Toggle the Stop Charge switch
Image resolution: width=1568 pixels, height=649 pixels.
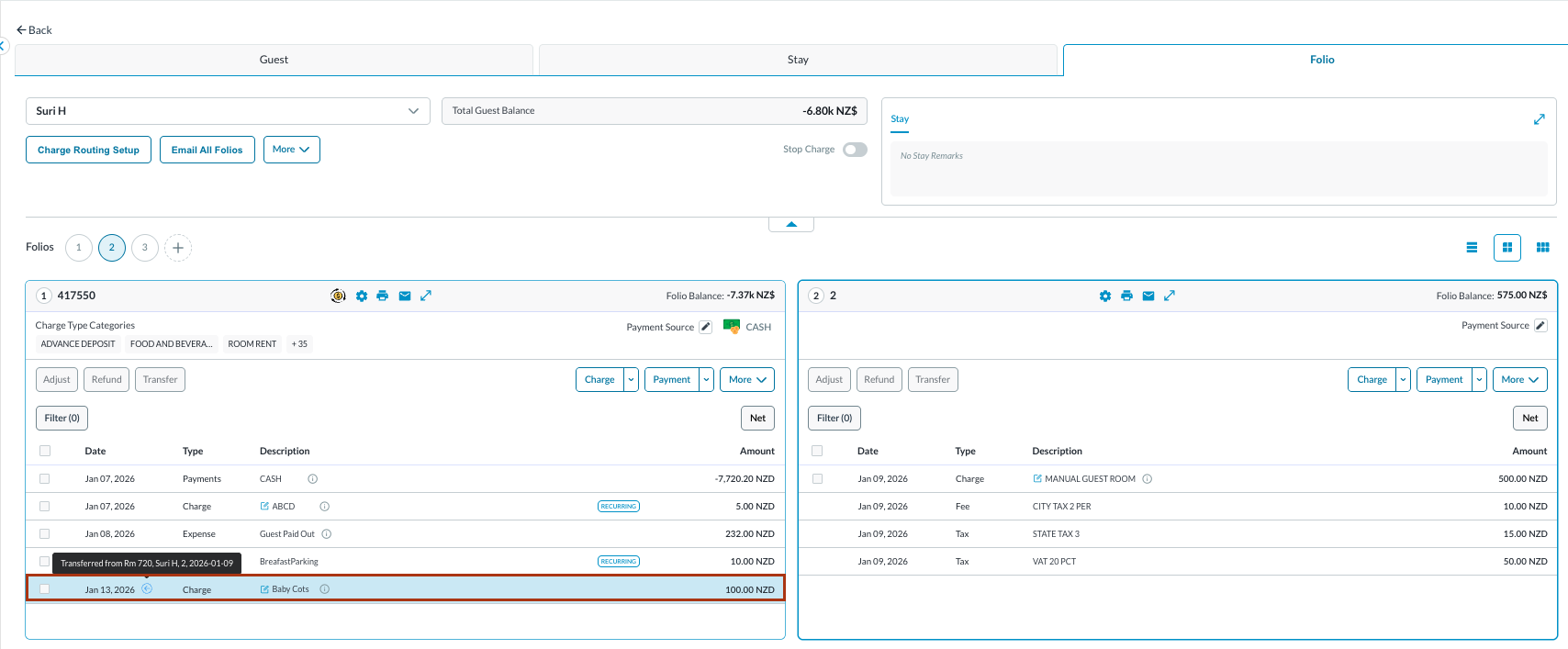(855, 150)
